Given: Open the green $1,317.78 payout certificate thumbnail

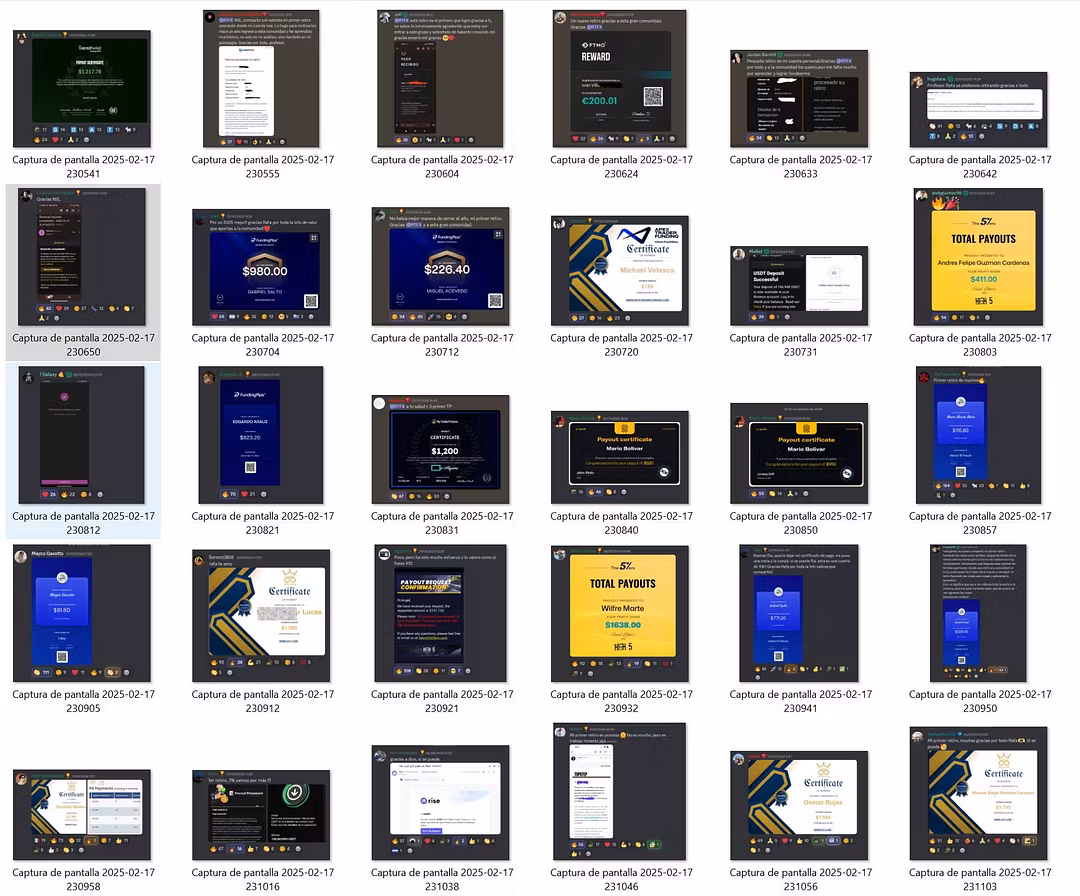Looking at the screenshot, I should [82, 88].
